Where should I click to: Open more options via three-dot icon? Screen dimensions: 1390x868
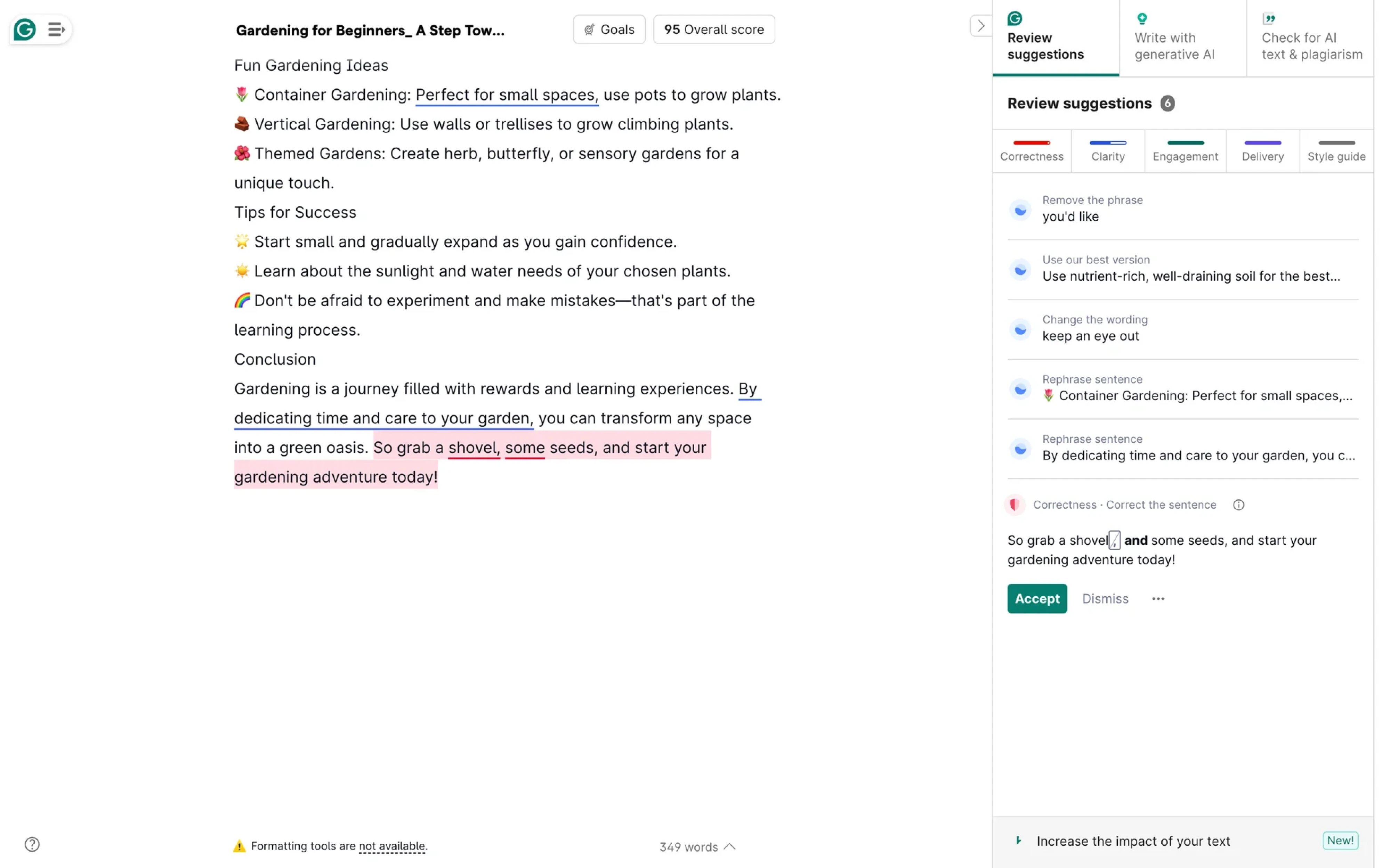coord(1158,598)
